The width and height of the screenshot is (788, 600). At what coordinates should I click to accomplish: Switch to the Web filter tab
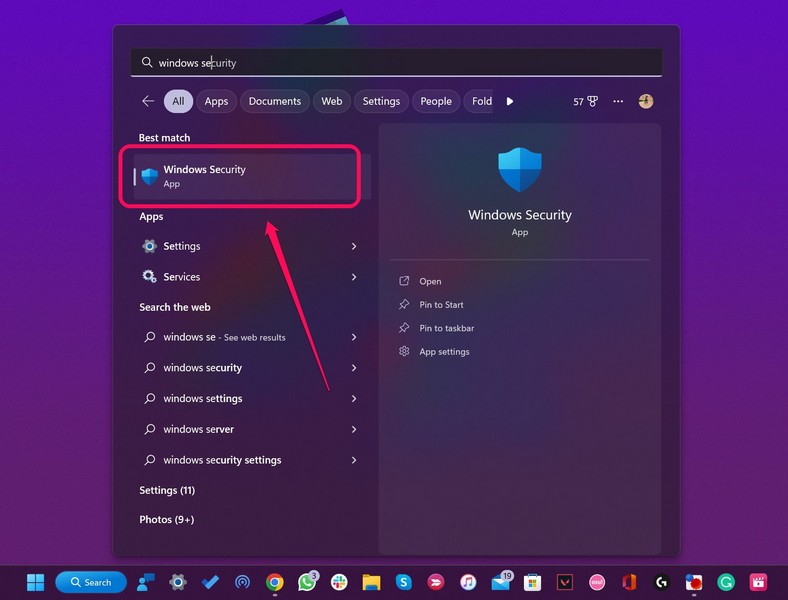click(x=332, y=101)
